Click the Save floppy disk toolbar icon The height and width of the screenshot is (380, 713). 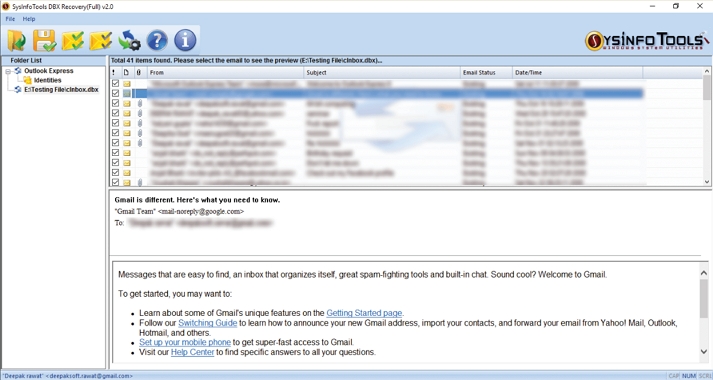45,40
